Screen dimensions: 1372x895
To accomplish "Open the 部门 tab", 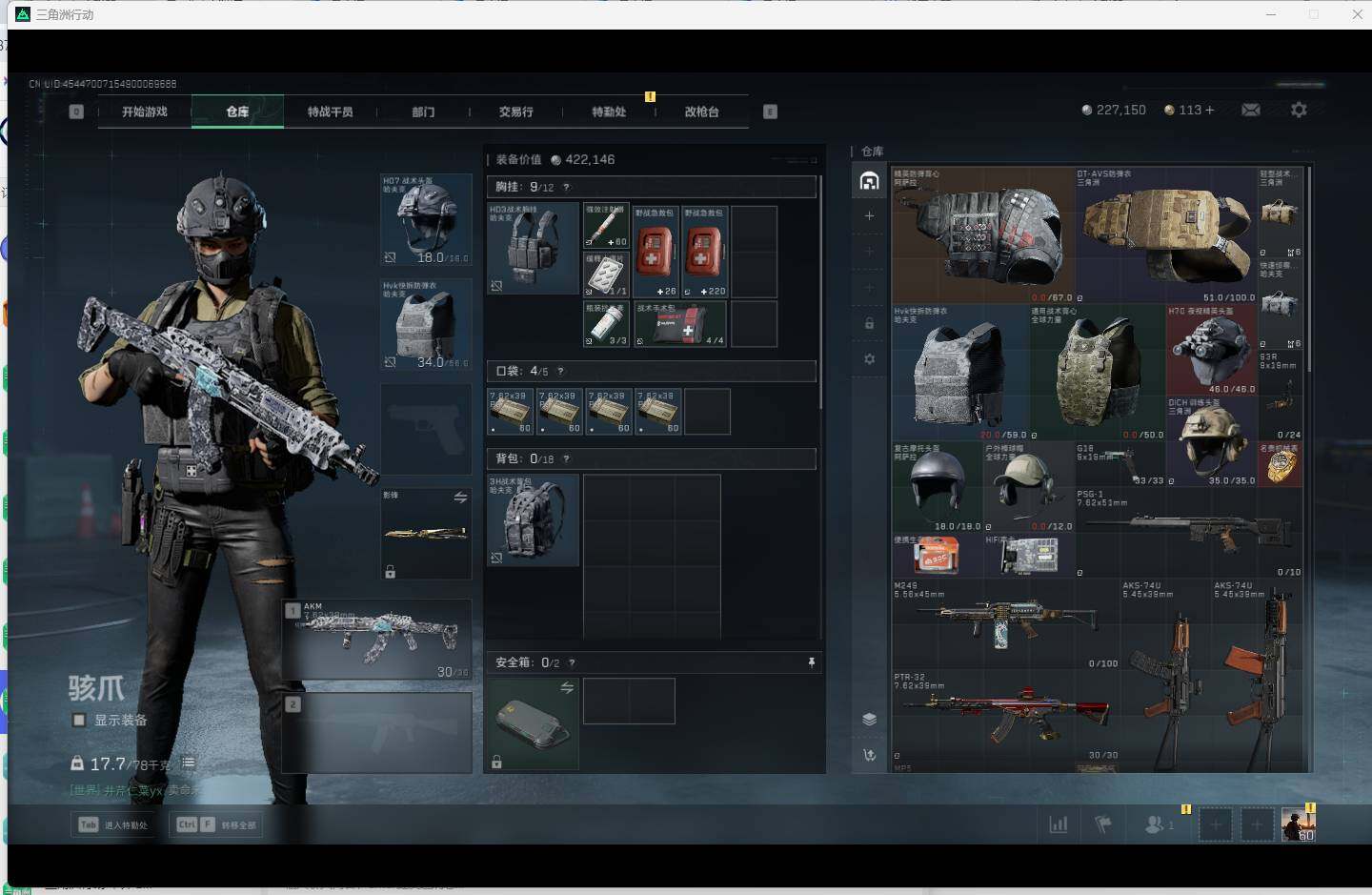I will point(423,112).
